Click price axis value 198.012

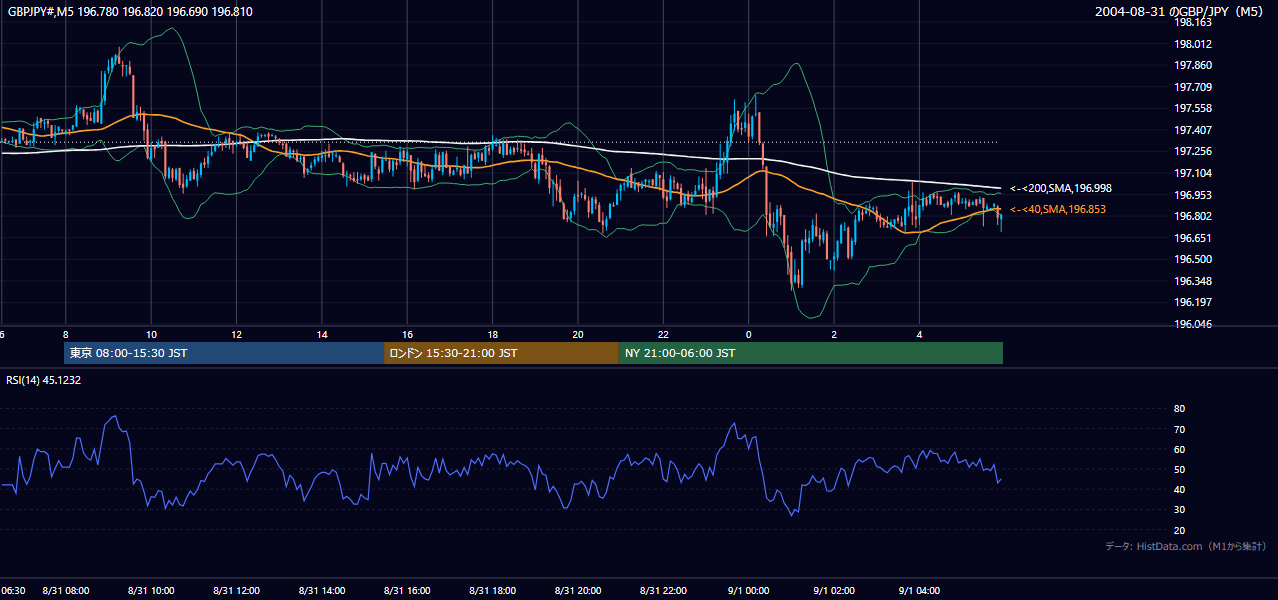tap(1192, 44)
